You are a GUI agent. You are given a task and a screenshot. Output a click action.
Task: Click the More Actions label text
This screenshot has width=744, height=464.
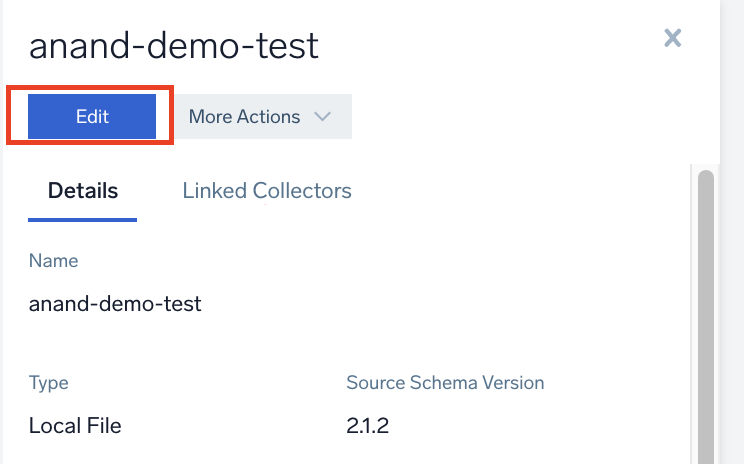244,116
